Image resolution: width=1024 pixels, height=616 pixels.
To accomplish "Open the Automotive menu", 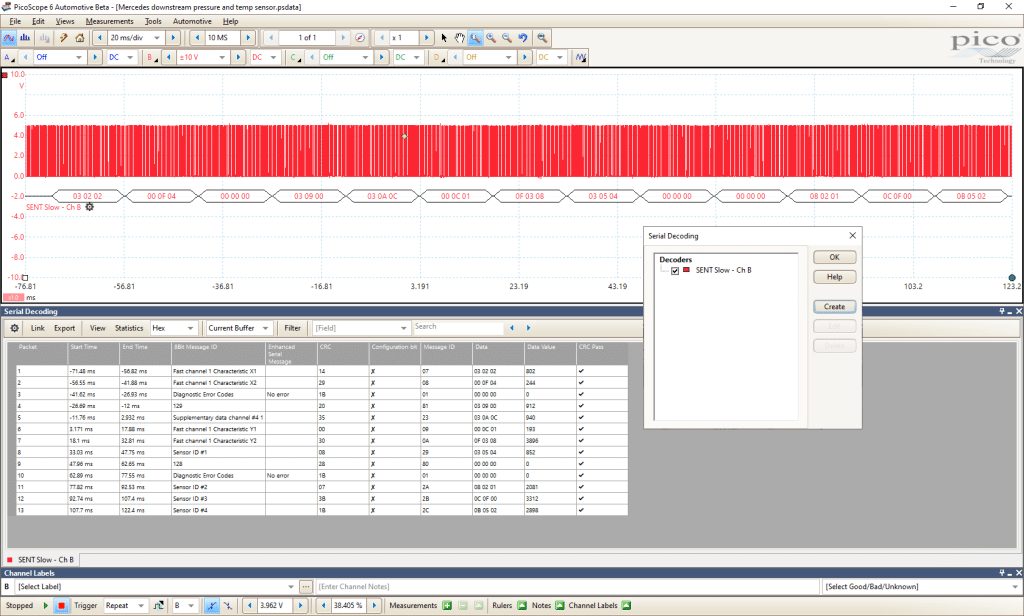I will point(192,21).
